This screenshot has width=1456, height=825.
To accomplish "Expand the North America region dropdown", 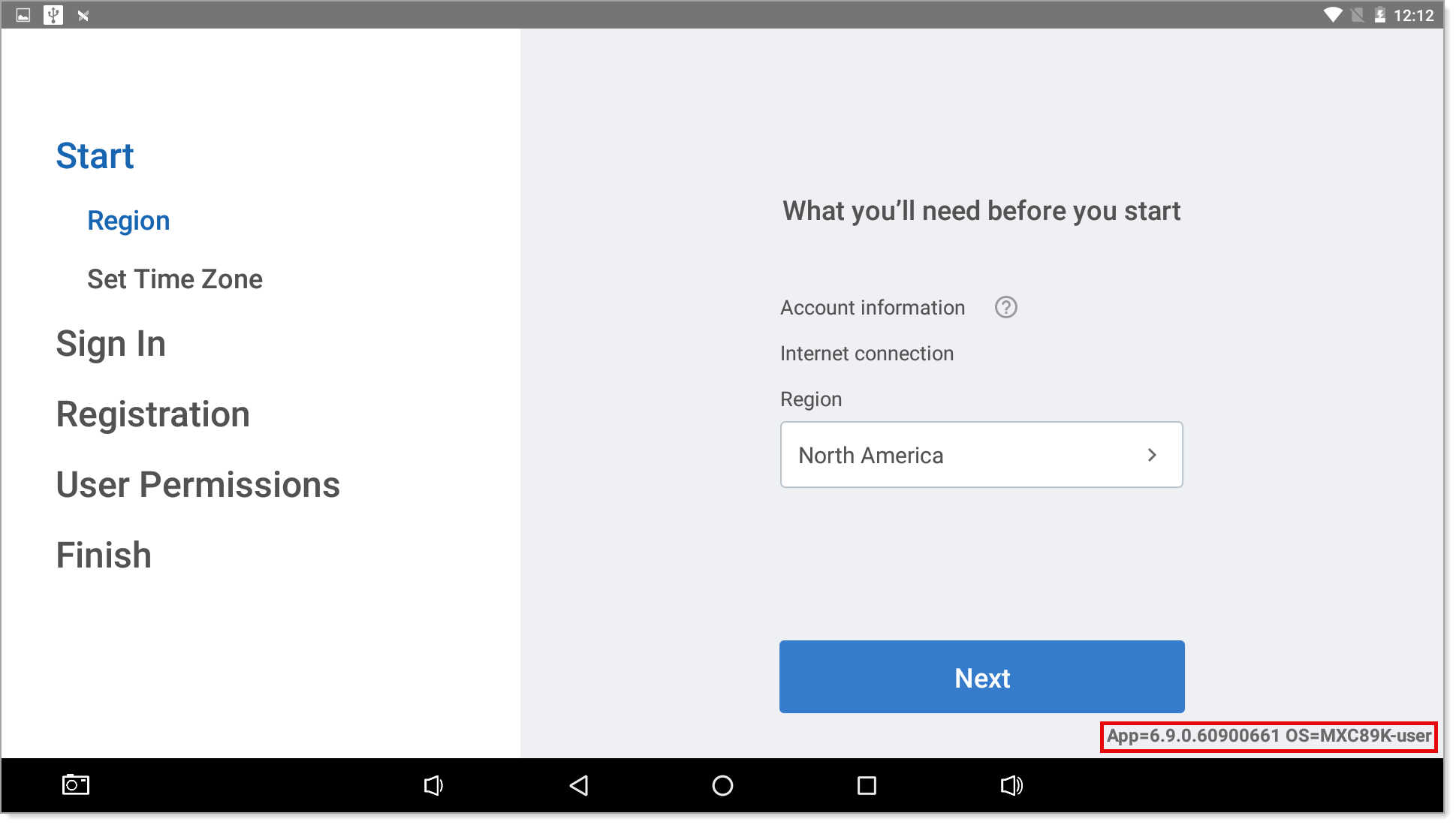I will click(x=981, y=455).
